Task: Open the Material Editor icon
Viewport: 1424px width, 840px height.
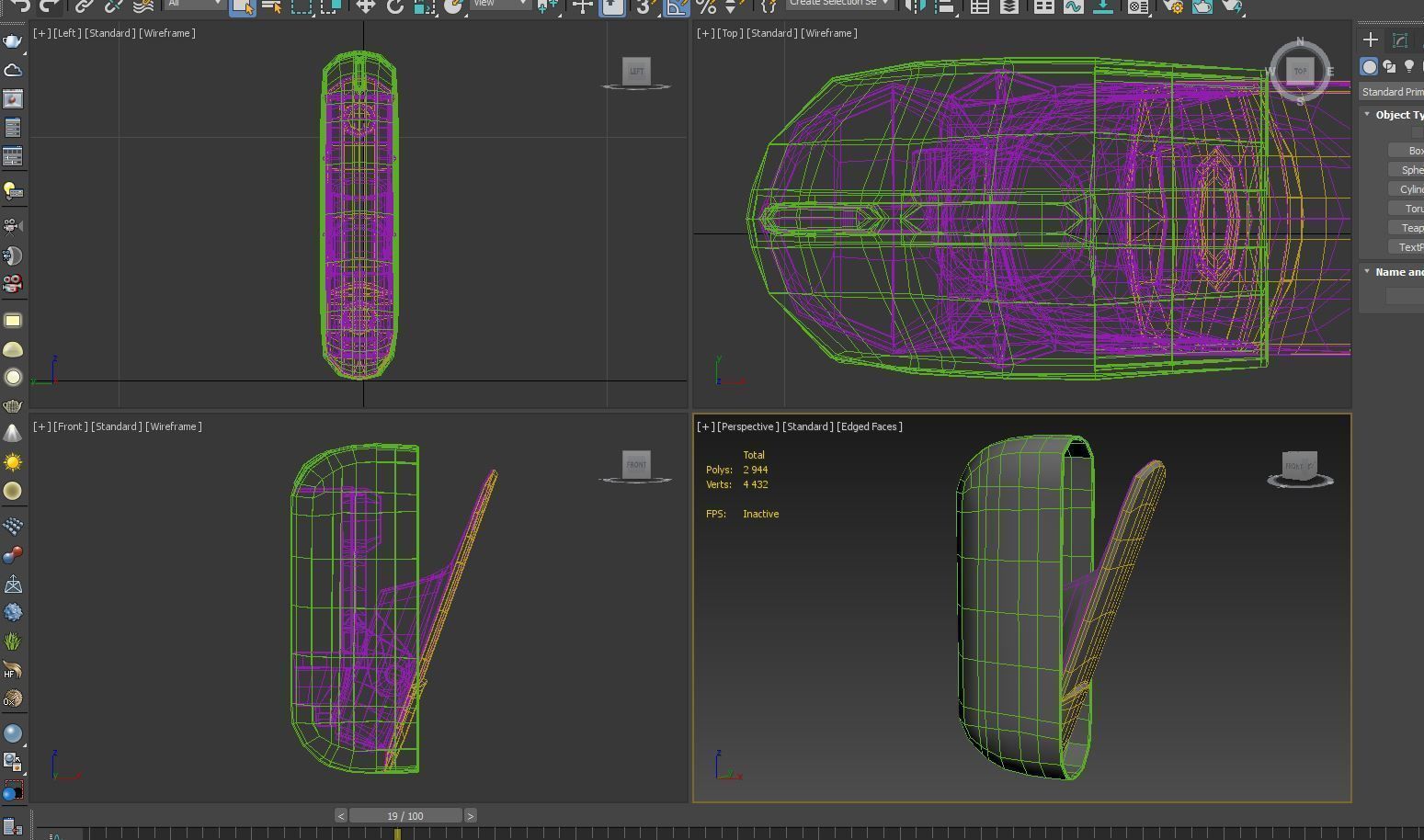Action: [1138, 6]
